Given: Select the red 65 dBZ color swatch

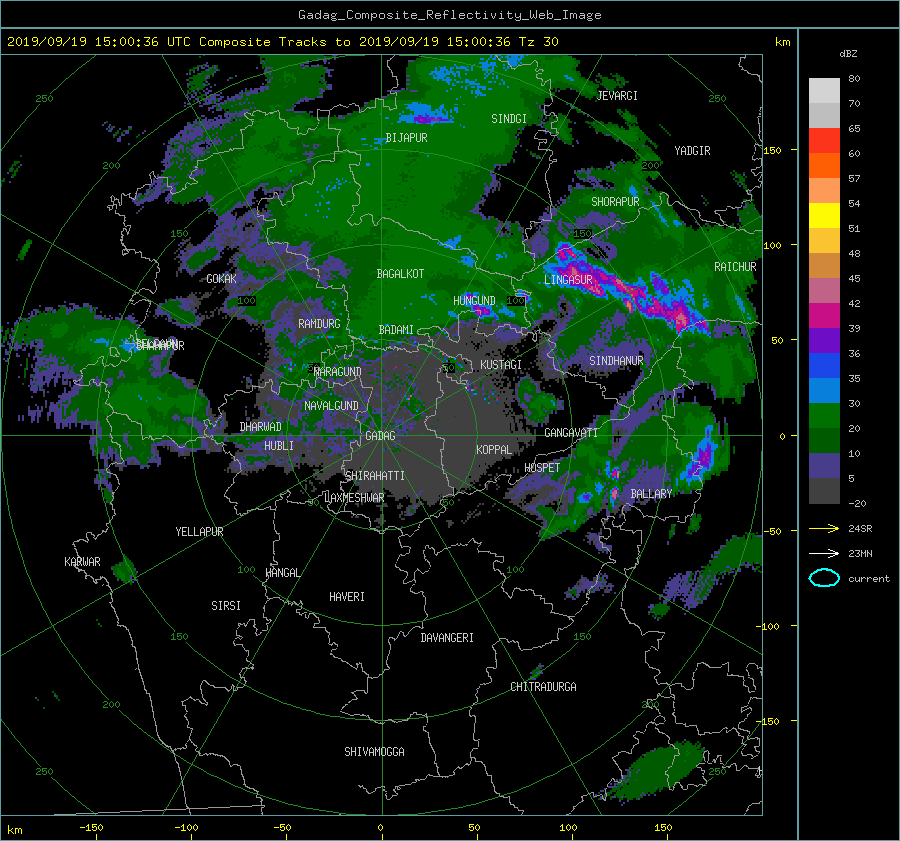Looking at the screenshot, I should coord(824,141).
